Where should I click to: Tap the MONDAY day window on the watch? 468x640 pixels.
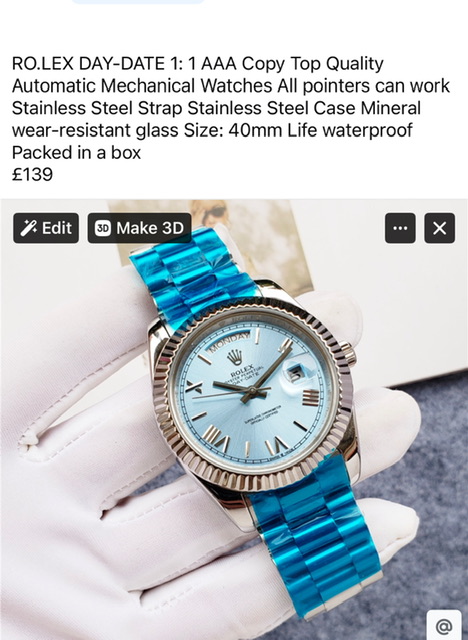coord(228,341)
